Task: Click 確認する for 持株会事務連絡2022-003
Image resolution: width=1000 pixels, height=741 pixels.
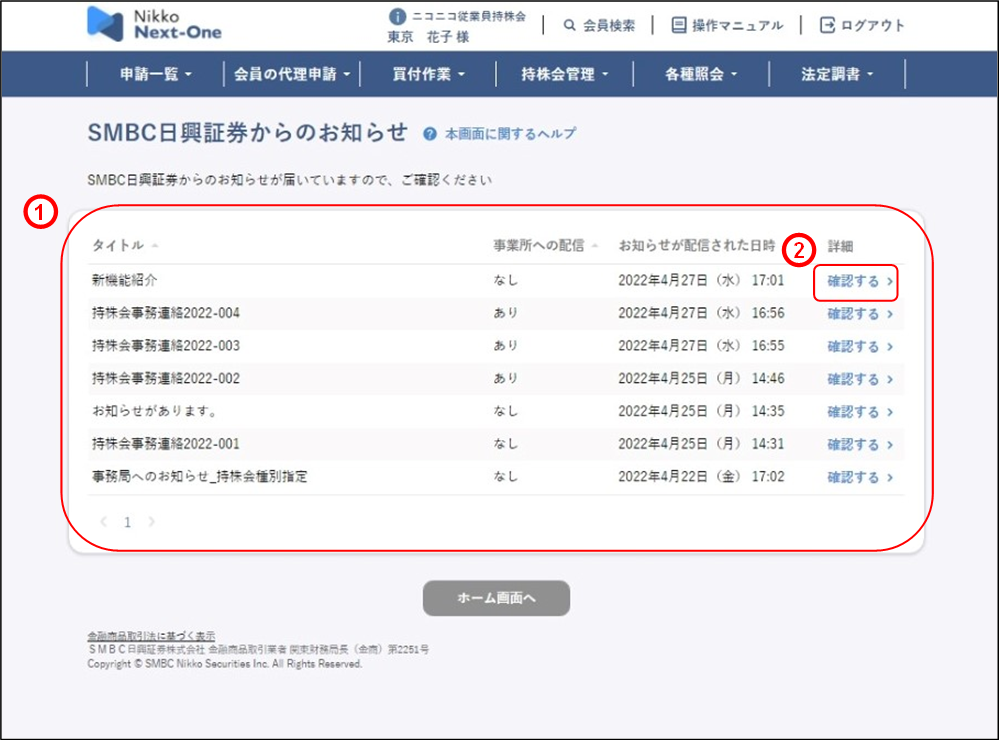Action: [860, 346]
